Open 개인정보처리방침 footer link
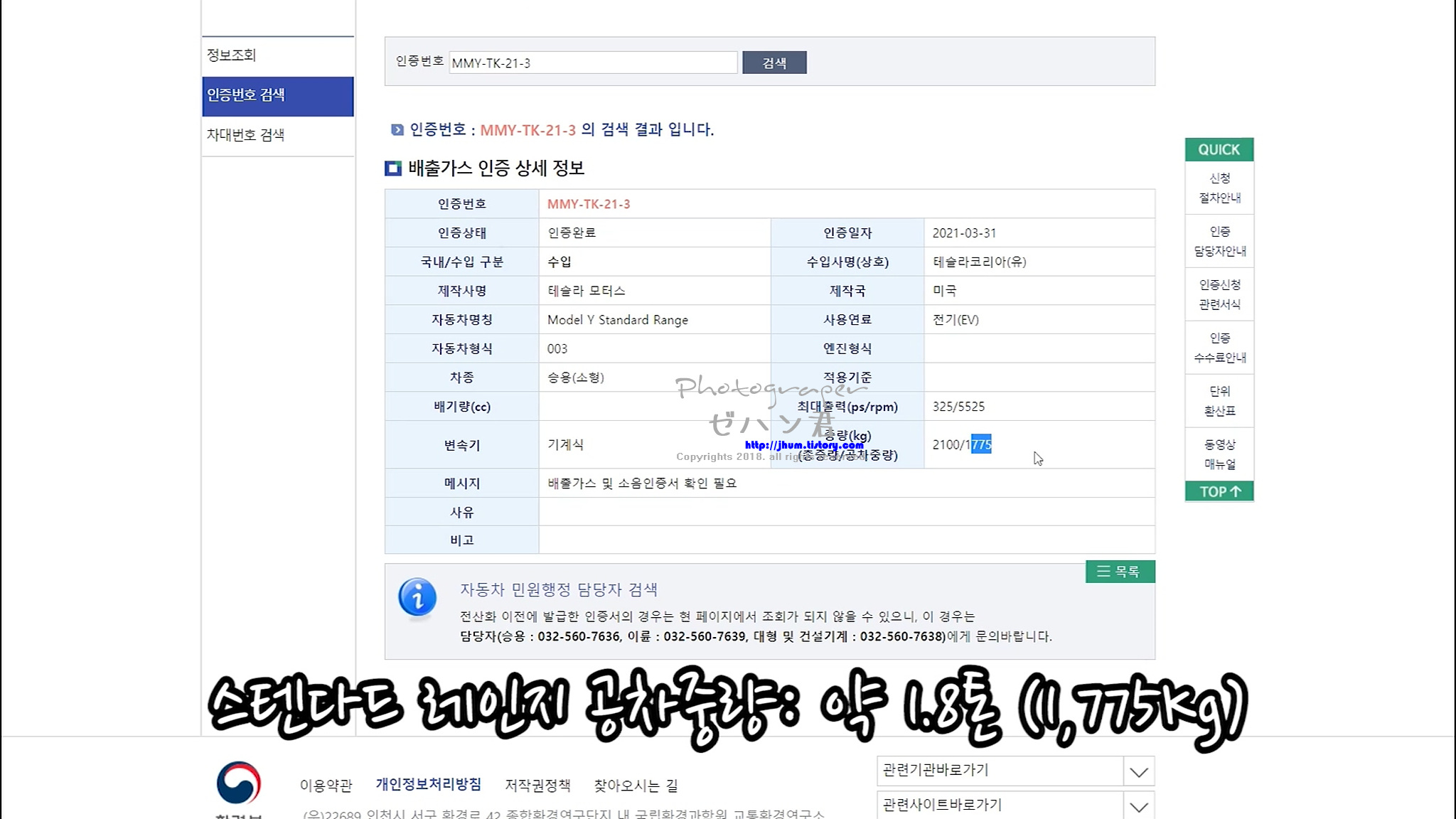 tap(428, 784)
